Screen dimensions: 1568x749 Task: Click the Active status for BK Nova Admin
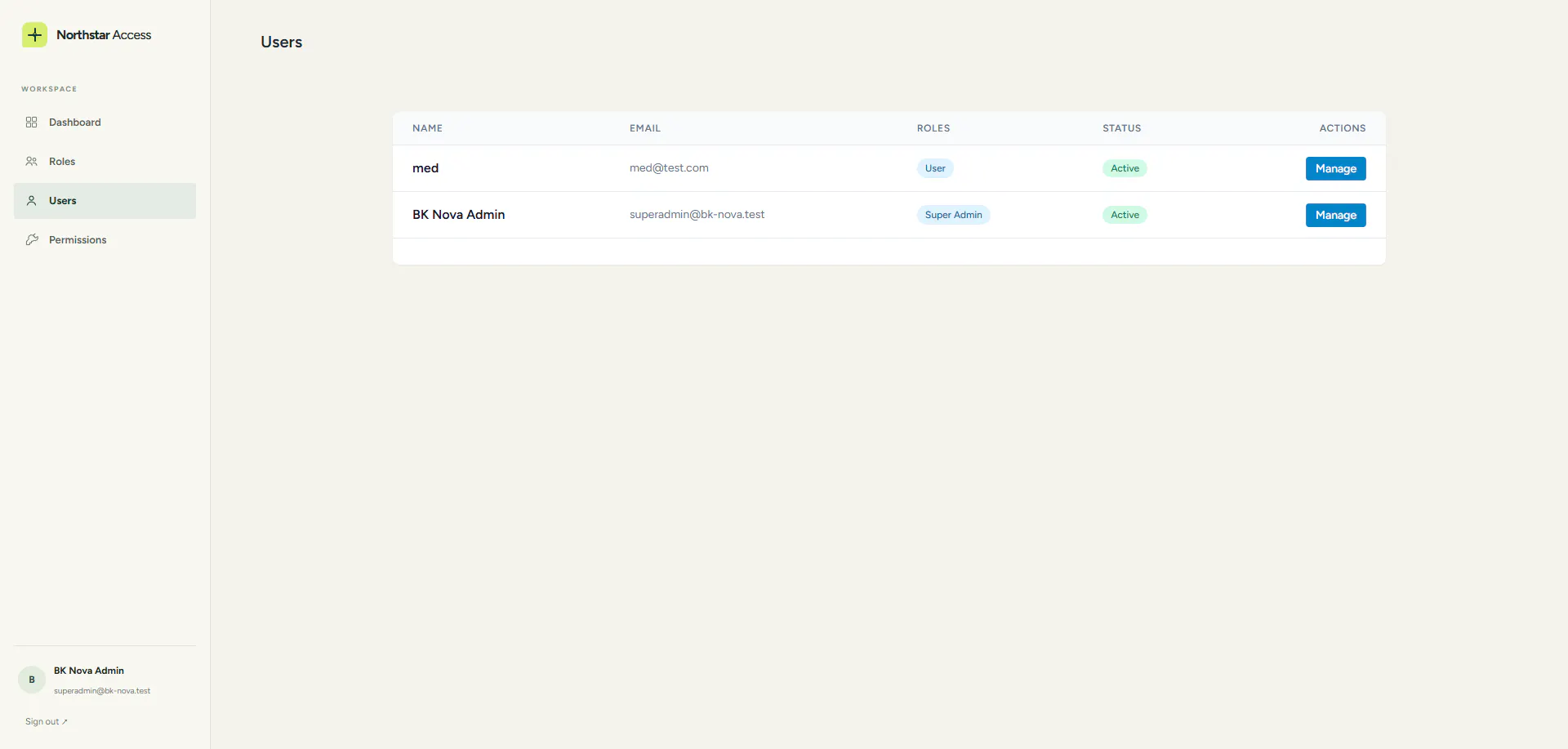1125,215
